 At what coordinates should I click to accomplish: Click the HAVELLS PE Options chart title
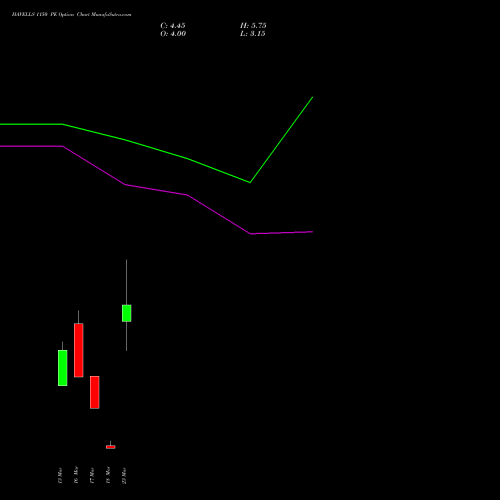71,15
